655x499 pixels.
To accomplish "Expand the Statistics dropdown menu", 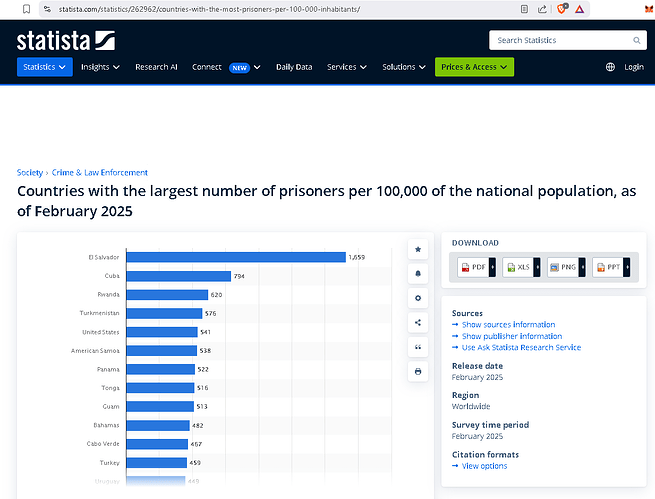I will [x=45, y=67].
